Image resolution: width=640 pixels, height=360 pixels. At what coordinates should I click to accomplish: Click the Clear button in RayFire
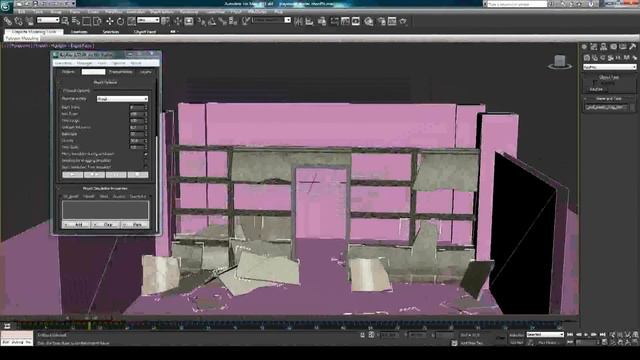[106, 224]
